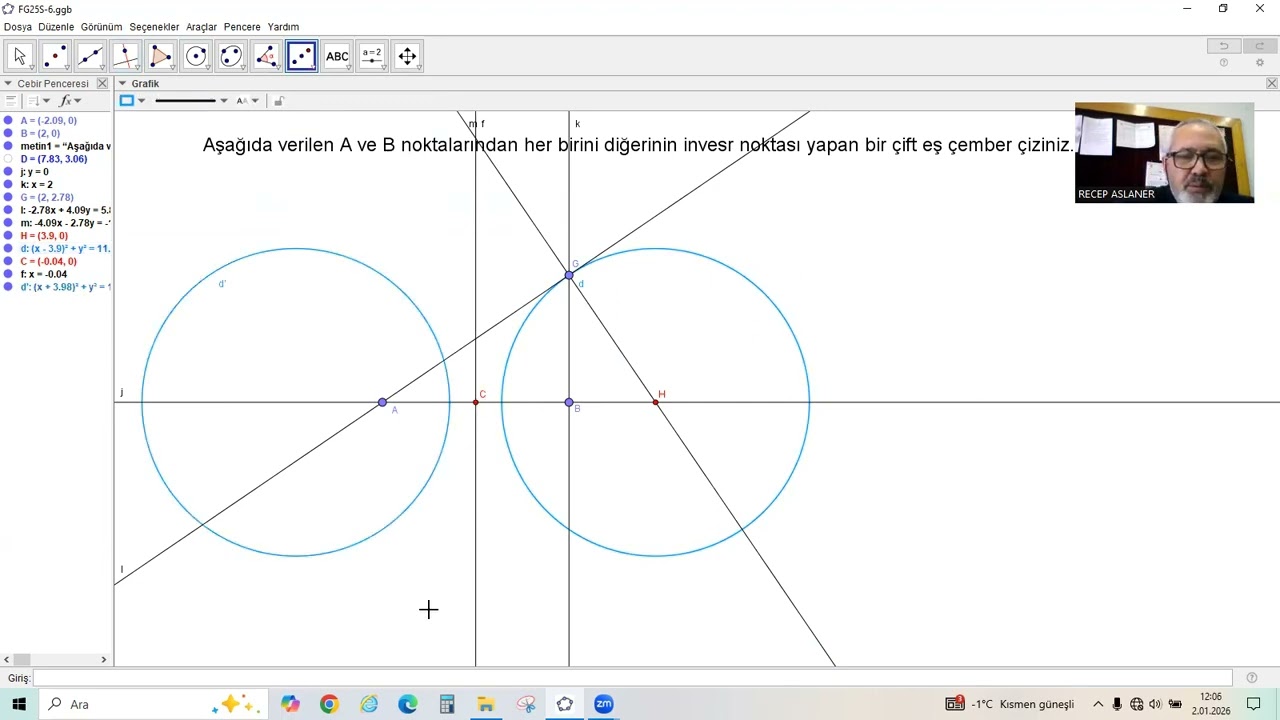
Task: Toggle visibility of point B
Action: (9, 133)
